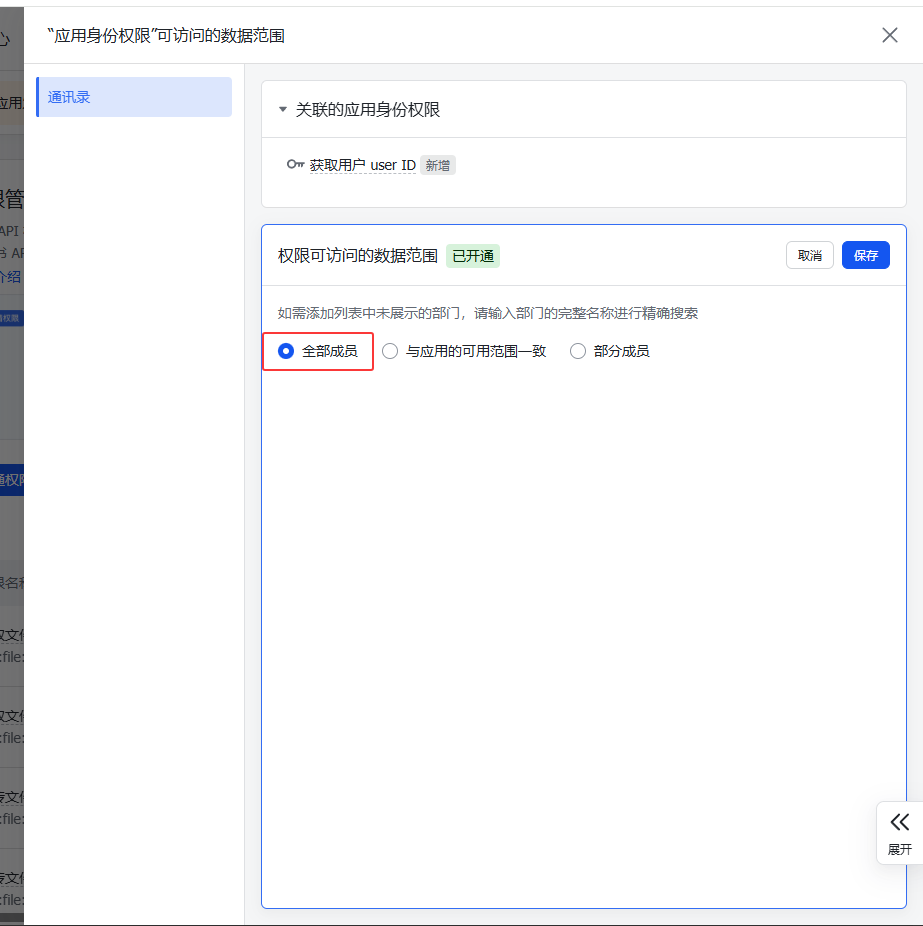Click the app logo icon at top left corner
This screenshot has width=923, height=926.
pyautogui.click(x=8, y=35)
